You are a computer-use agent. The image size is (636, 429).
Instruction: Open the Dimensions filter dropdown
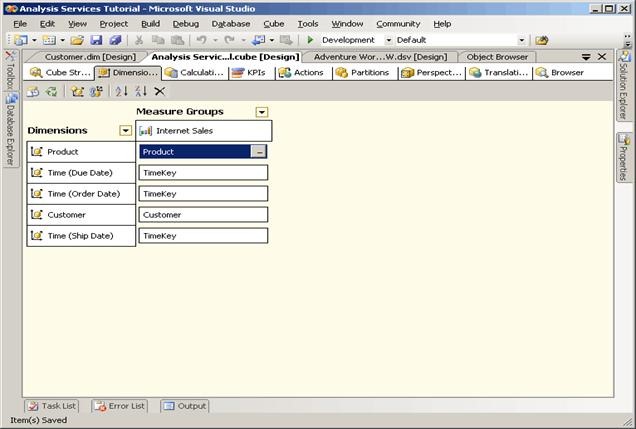tap(125, 130)
